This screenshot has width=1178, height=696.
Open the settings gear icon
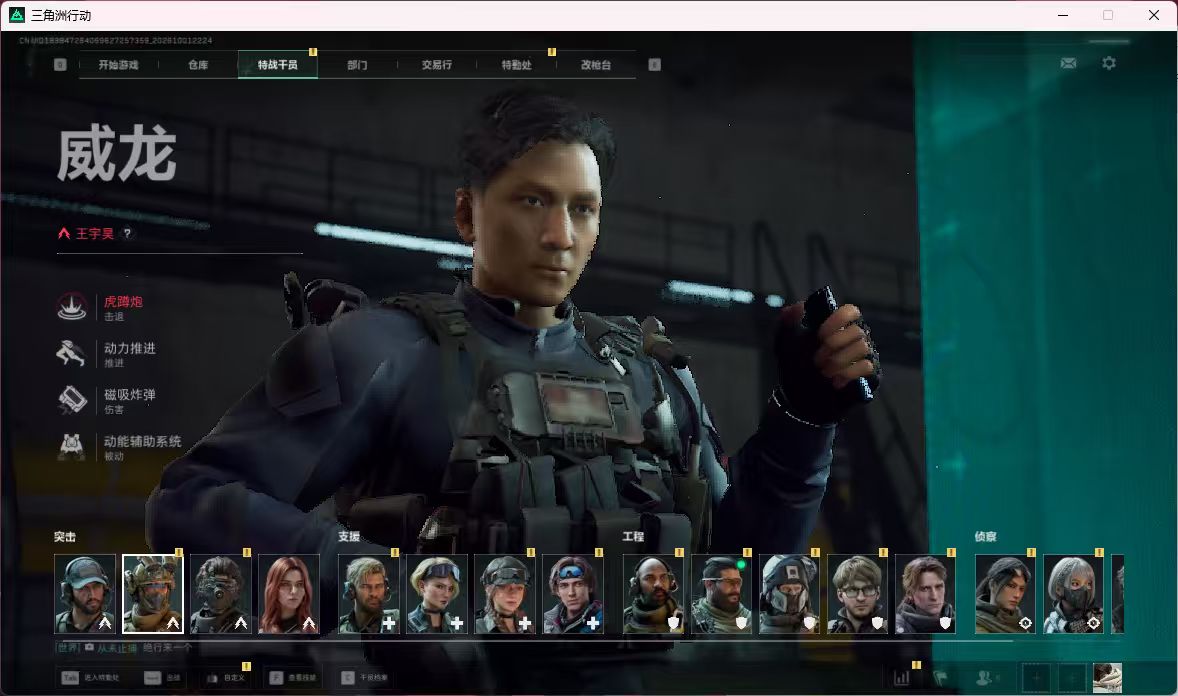pos(1109,63)
